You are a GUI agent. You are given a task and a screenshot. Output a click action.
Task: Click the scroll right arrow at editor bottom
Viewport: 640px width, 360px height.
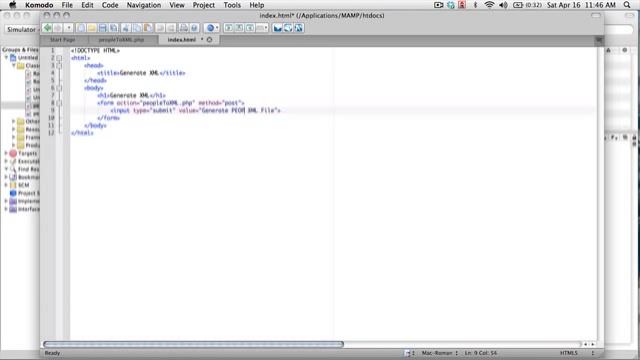[593, 344]
